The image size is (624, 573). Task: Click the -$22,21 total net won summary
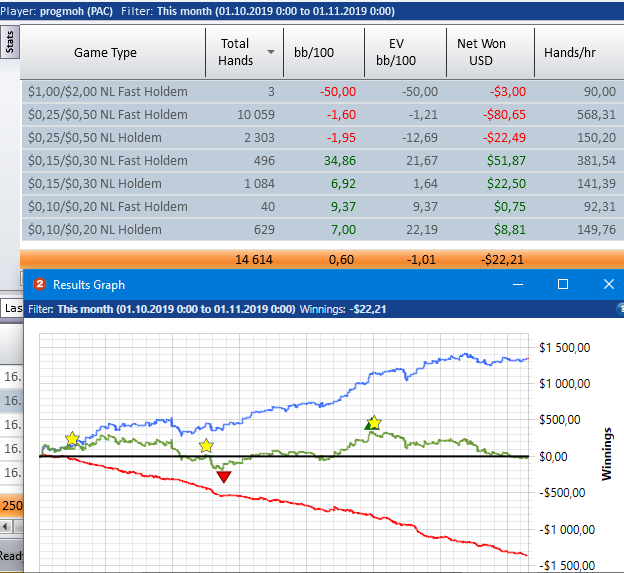click(502, 260)
